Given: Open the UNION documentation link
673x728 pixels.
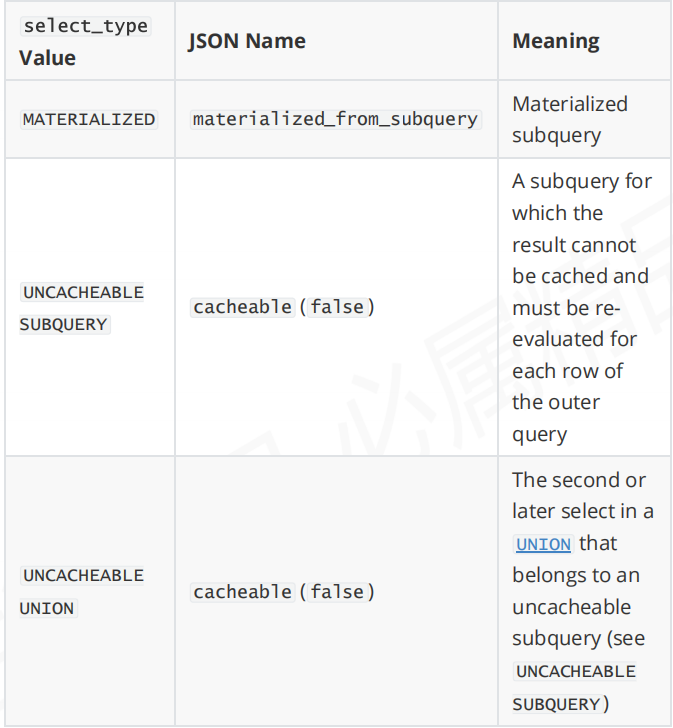Looking at the screenshot, I should click(543, 544).
